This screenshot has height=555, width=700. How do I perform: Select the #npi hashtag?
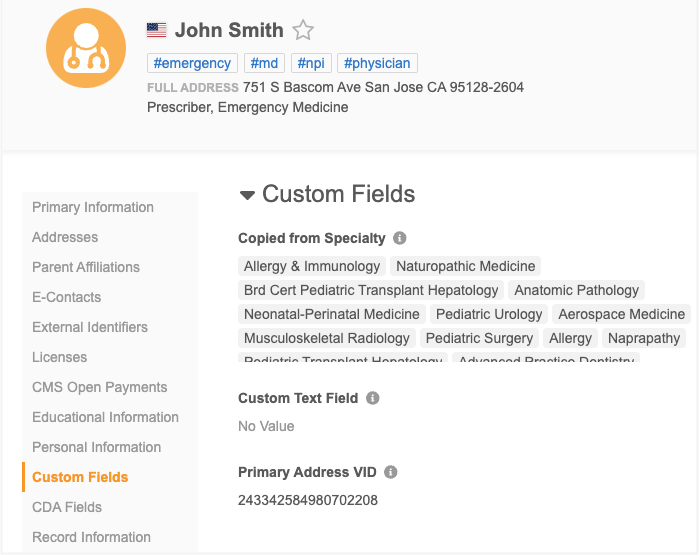[312, 63]
